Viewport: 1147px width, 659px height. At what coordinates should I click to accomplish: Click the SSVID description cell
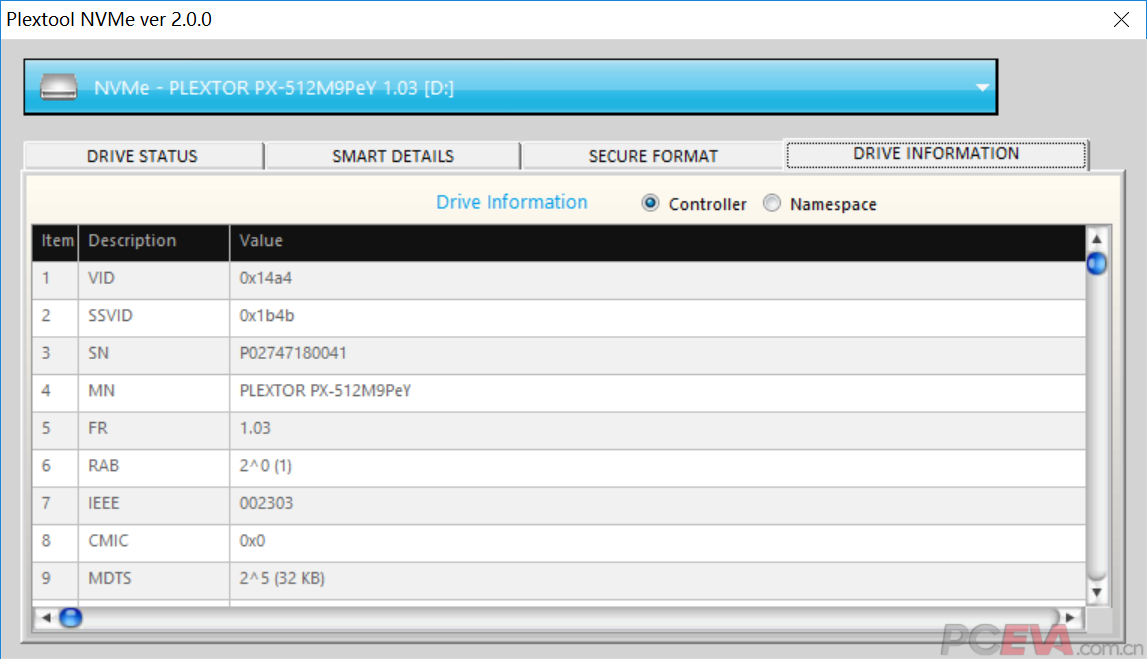[x=154, y=316]
